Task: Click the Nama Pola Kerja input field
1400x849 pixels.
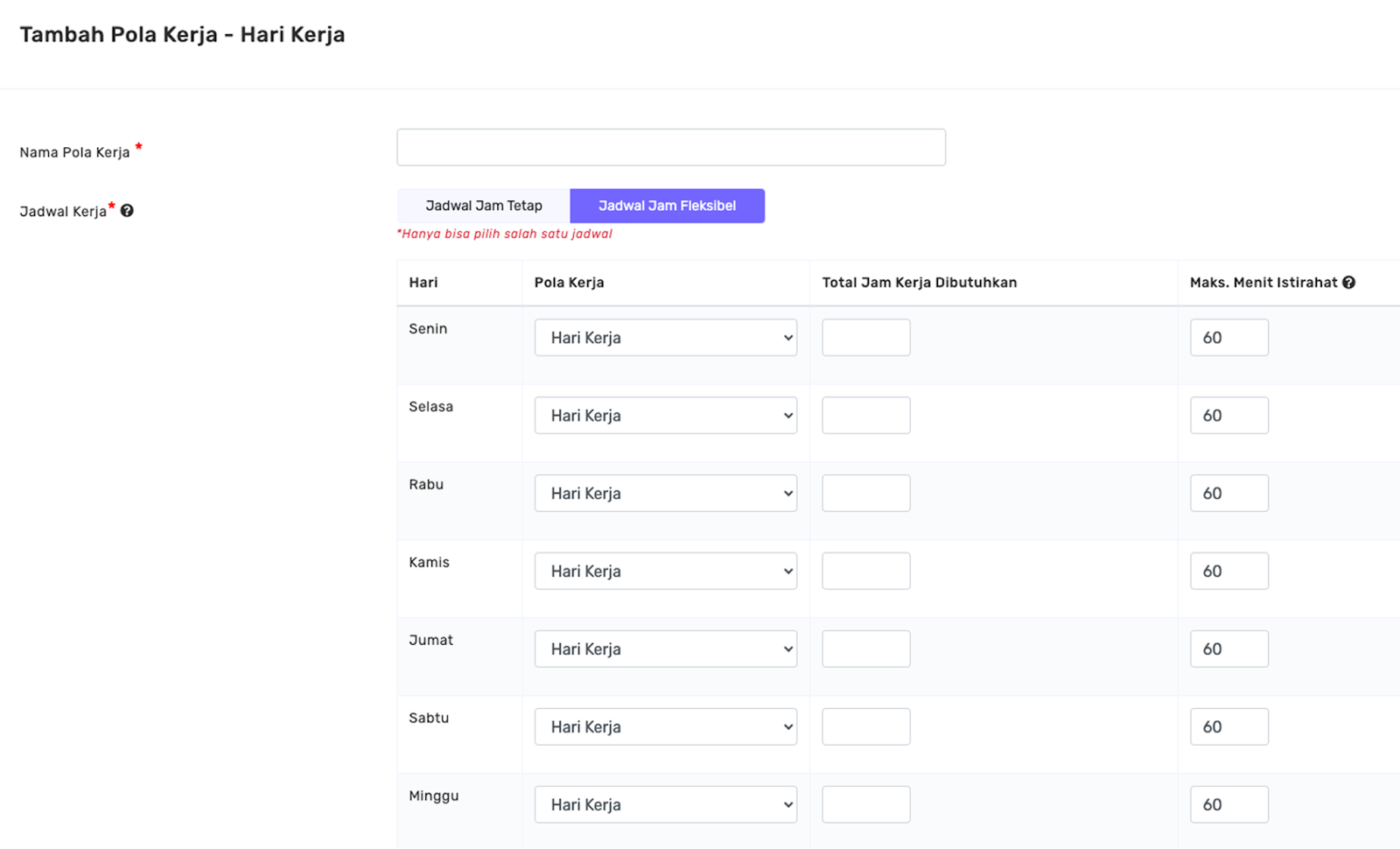Action: [x=670, y=146]
